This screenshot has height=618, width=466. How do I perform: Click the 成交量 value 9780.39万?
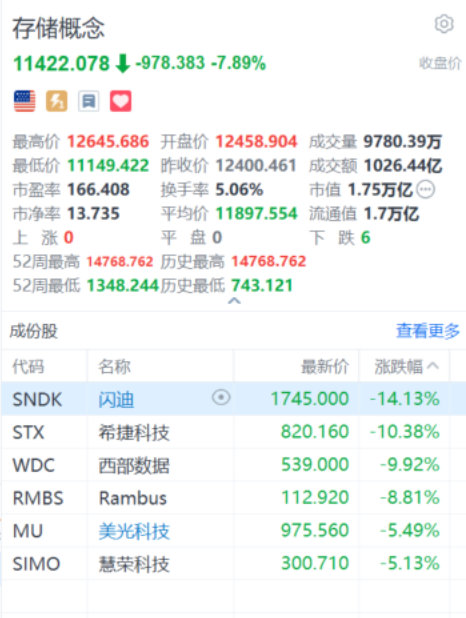click(x=403, y=141)
